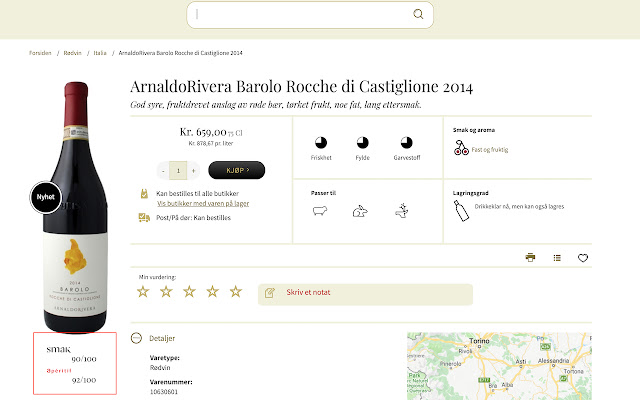Click the deer pairing icon
Screen dimensions: 640x400
click(x=402, y=211)
